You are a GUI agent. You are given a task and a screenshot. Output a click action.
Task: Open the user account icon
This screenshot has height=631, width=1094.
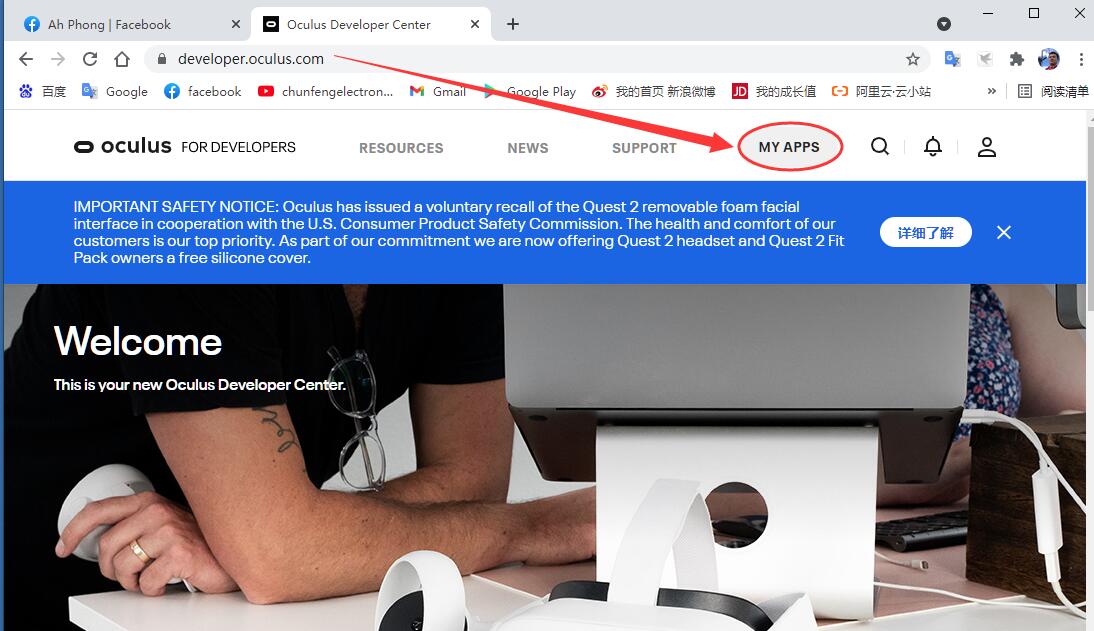click(987, 147)
